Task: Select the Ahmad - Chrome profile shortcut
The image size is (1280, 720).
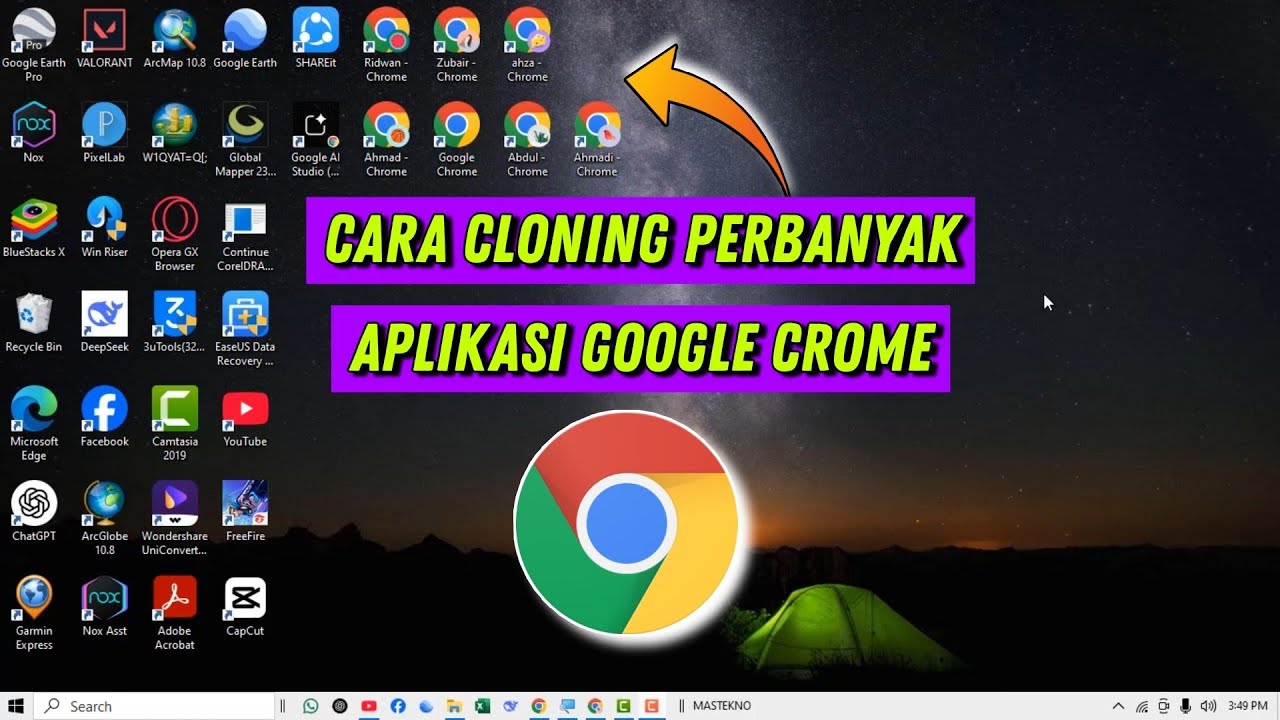Action: 386,139
